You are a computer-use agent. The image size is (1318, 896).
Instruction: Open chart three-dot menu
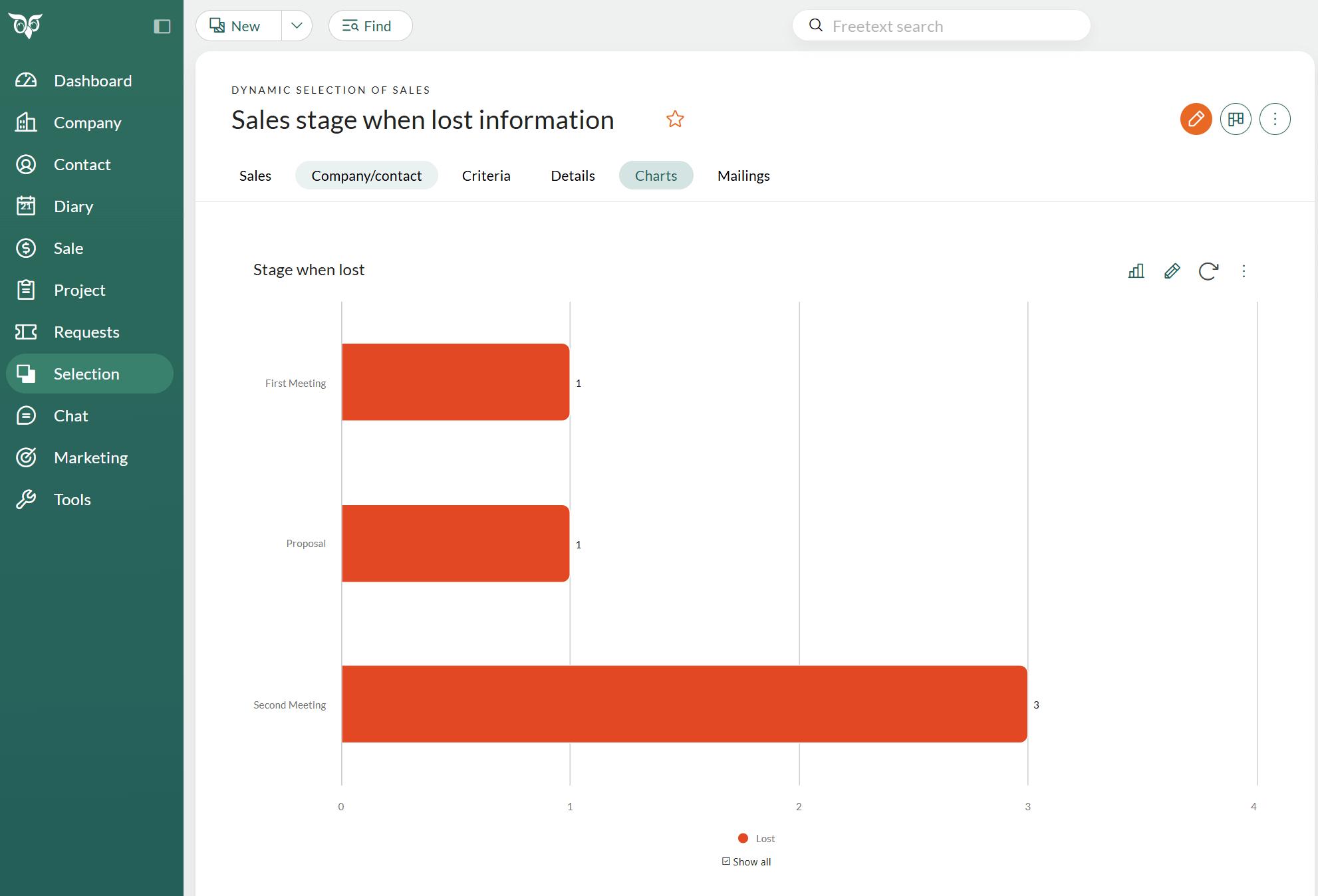coord(1244,271)
